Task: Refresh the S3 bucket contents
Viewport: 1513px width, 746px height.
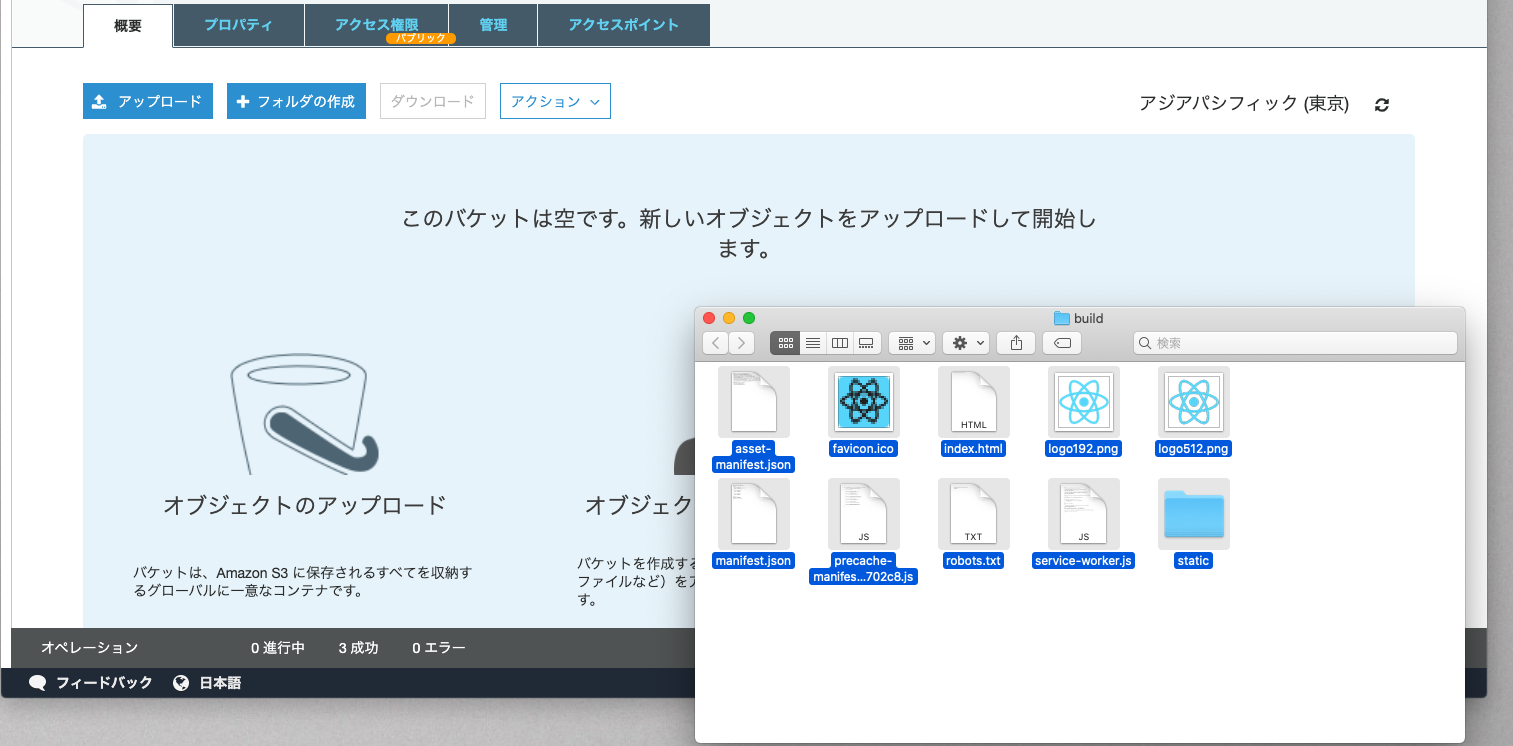Action: (x=1381, y=104)
